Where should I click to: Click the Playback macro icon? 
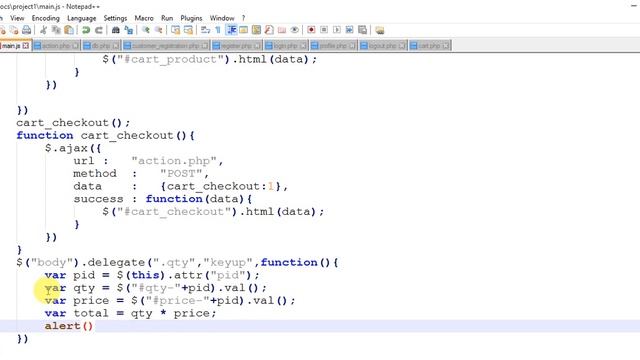[x=337, y=30]
